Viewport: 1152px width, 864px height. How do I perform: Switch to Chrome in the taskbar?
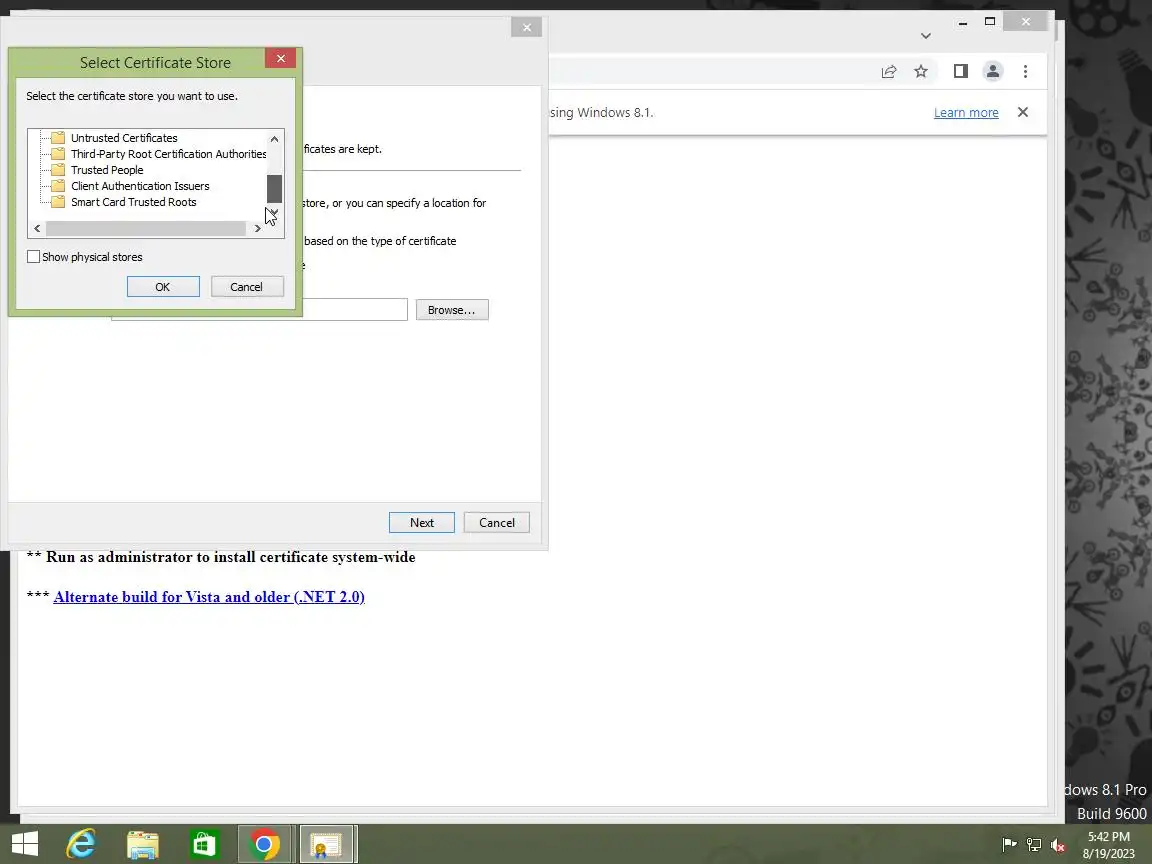pyautogui.click(x=264, y=844)
